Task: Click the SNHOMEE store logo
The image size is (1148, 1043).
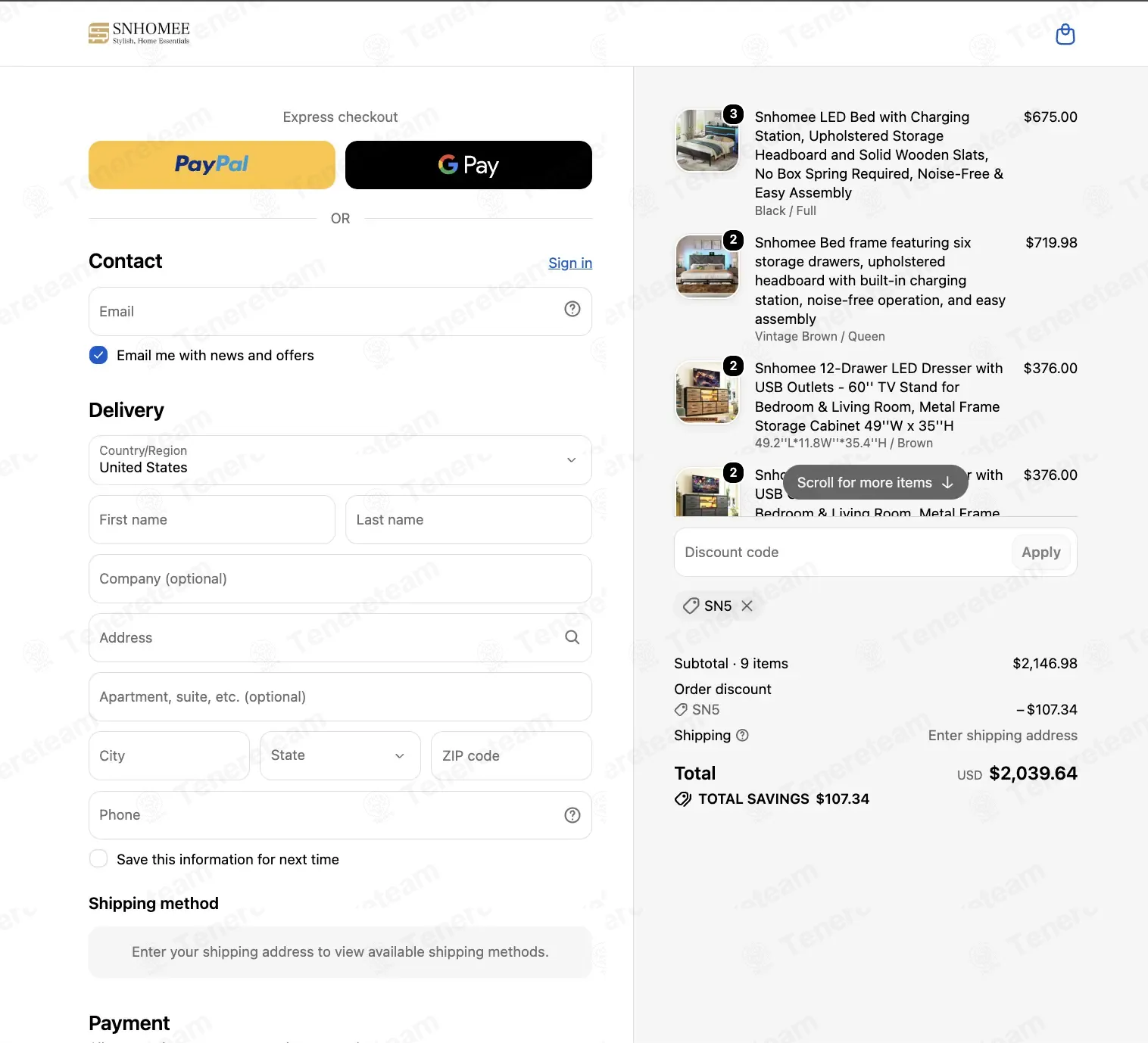Action: click(x=139, y=33)
